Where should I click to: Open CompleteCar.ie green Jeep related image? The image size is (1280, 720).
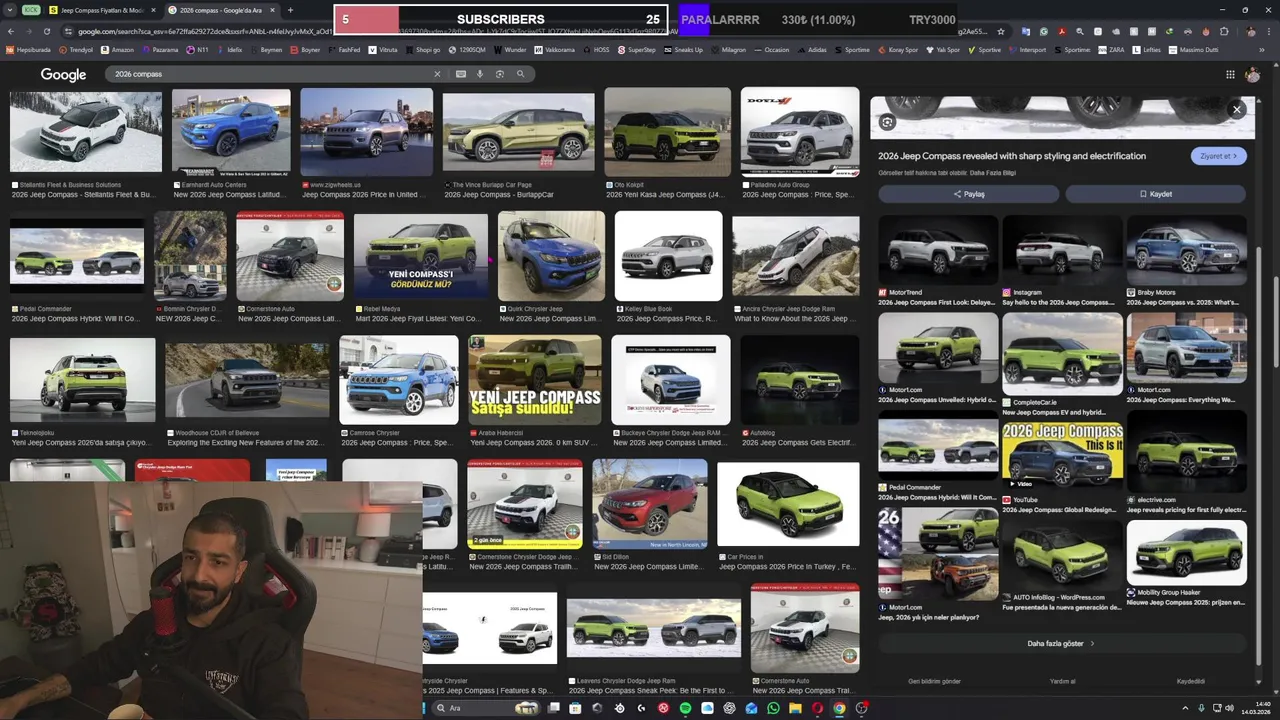click(x=1062, y=354)
